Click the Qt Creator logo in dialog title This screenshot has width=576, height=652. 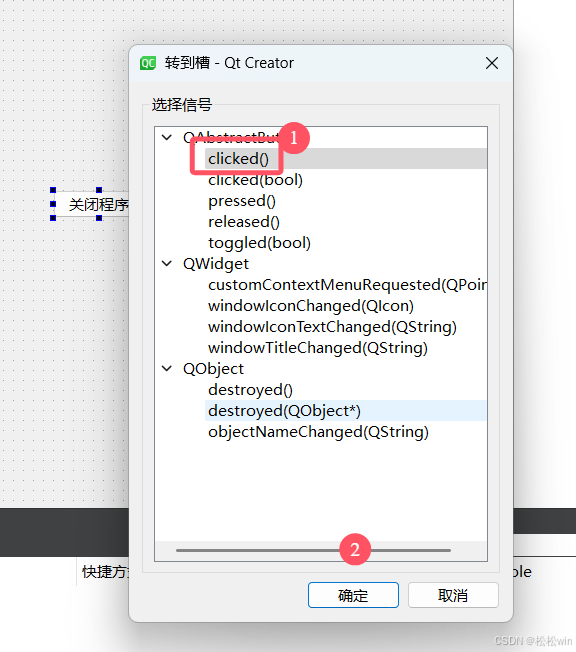(x=148, y=63)
